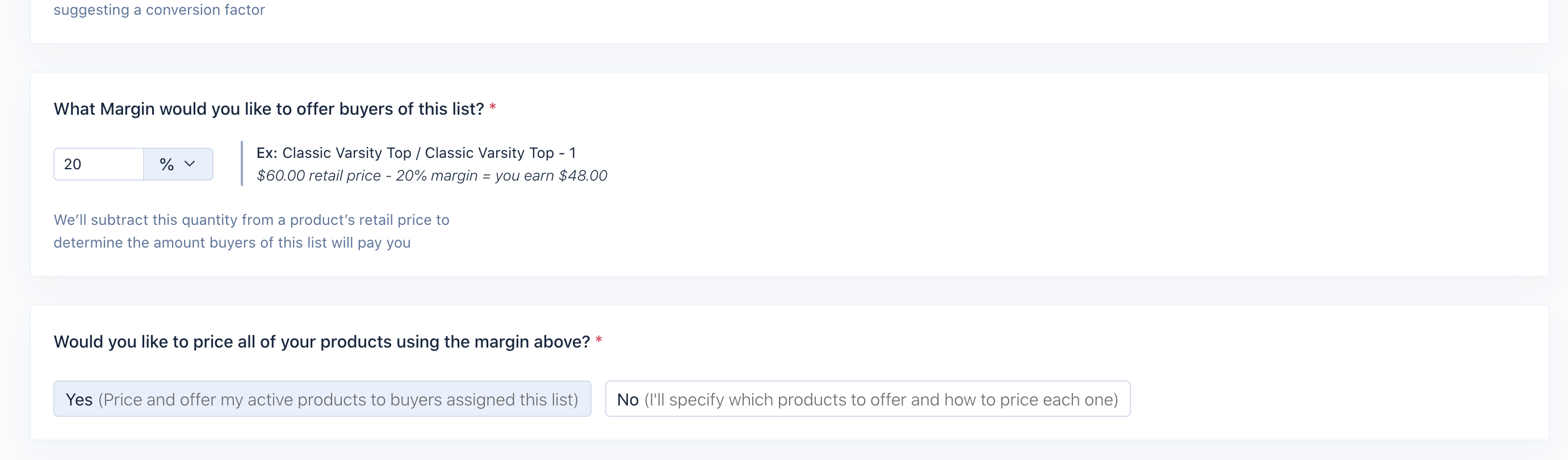Click the 'you earn $48.00' result text
Image resolution: width=1568 pixels, height=460 pixels.
tap(551, 175)
